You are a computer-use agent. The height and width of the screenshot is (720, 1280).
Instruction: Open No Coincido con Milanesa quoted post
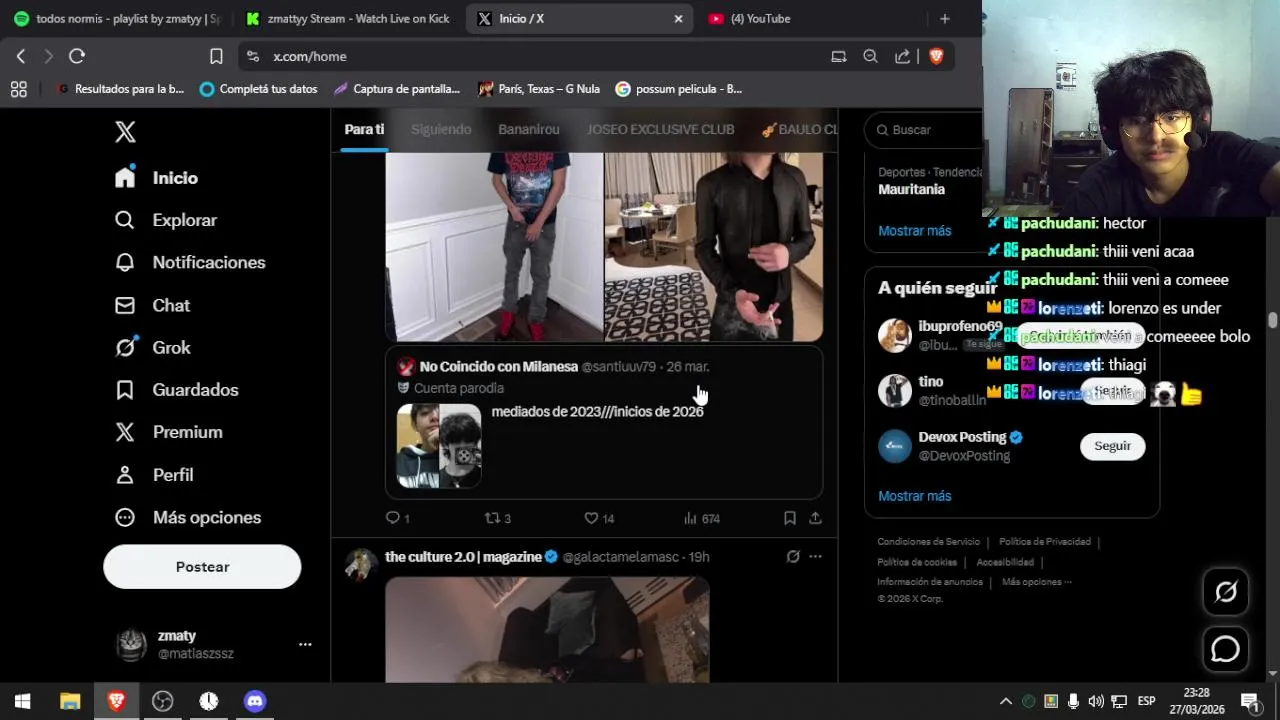604,422
